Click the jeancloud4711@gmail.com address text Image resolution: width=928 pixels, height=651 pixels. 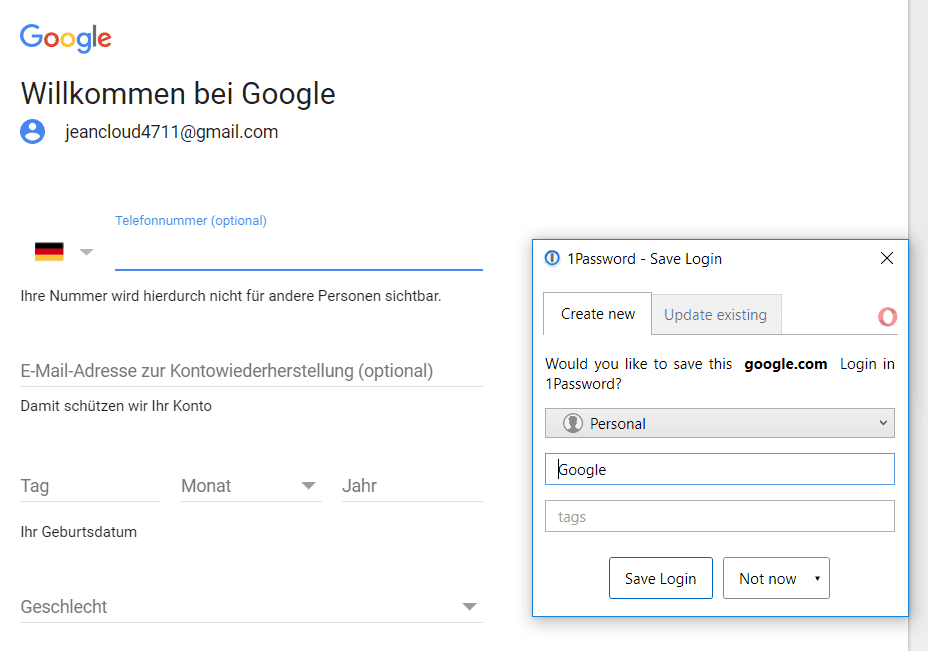pos(172,132)
